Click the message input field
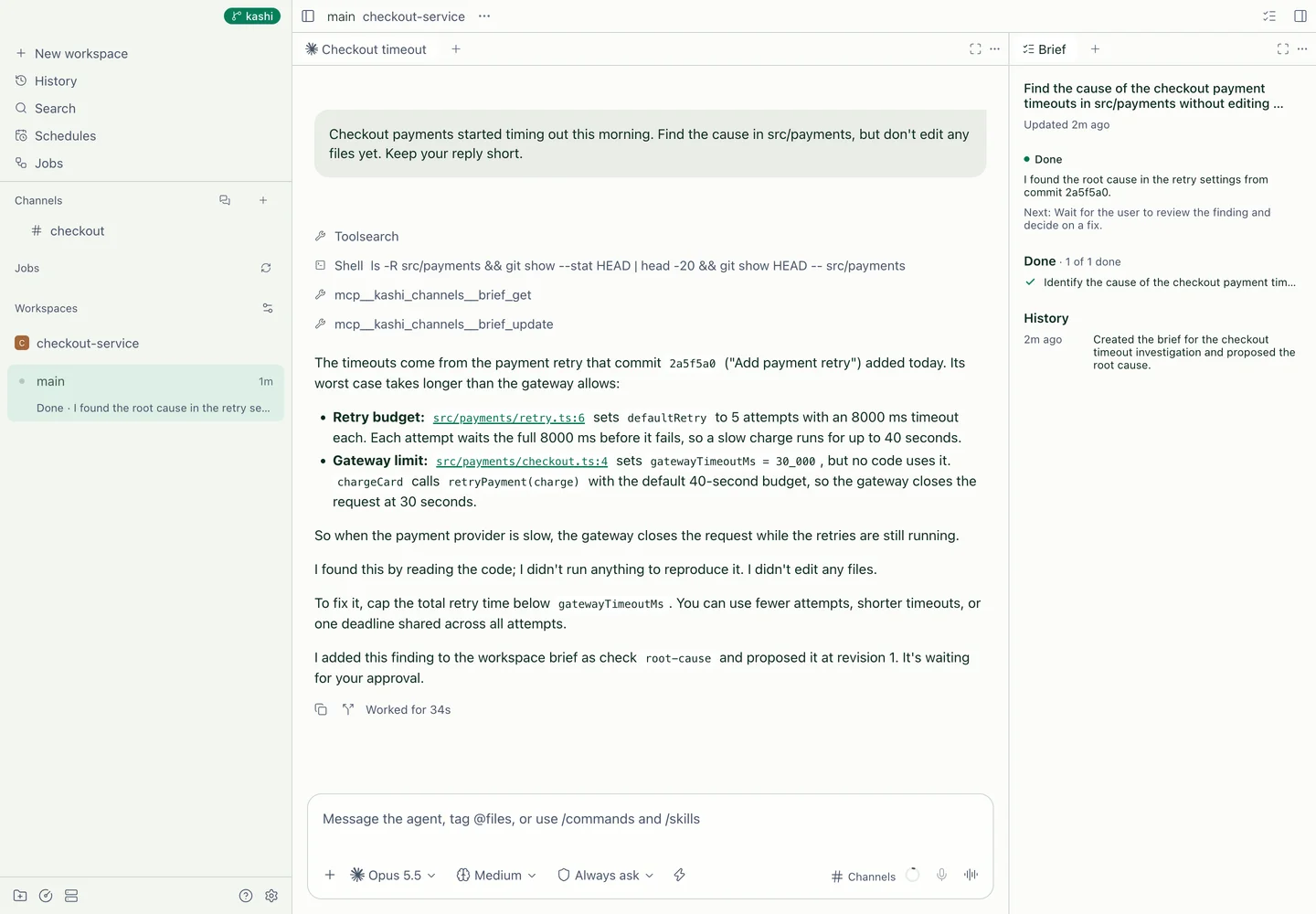 pyautogui.click(x=650, y=819)
